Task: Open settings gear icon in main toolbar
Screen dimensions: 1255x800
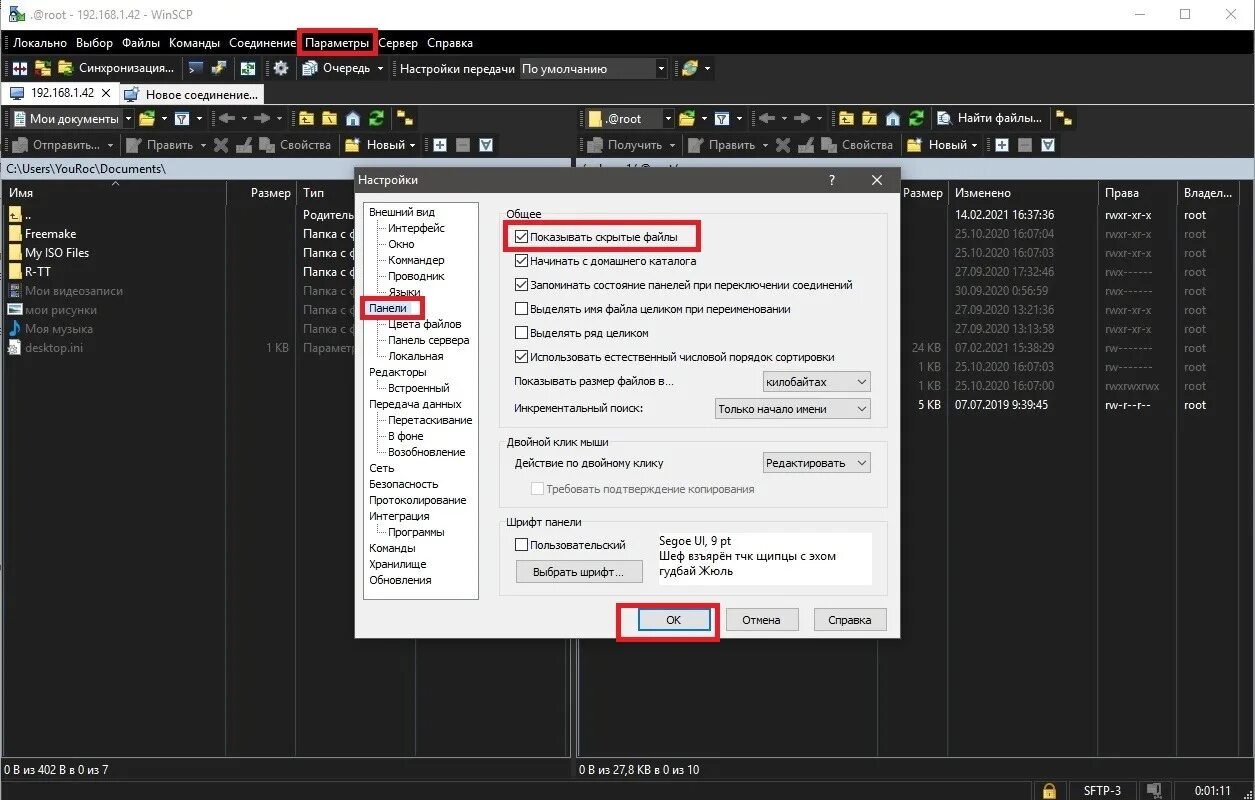Action: 281,69
